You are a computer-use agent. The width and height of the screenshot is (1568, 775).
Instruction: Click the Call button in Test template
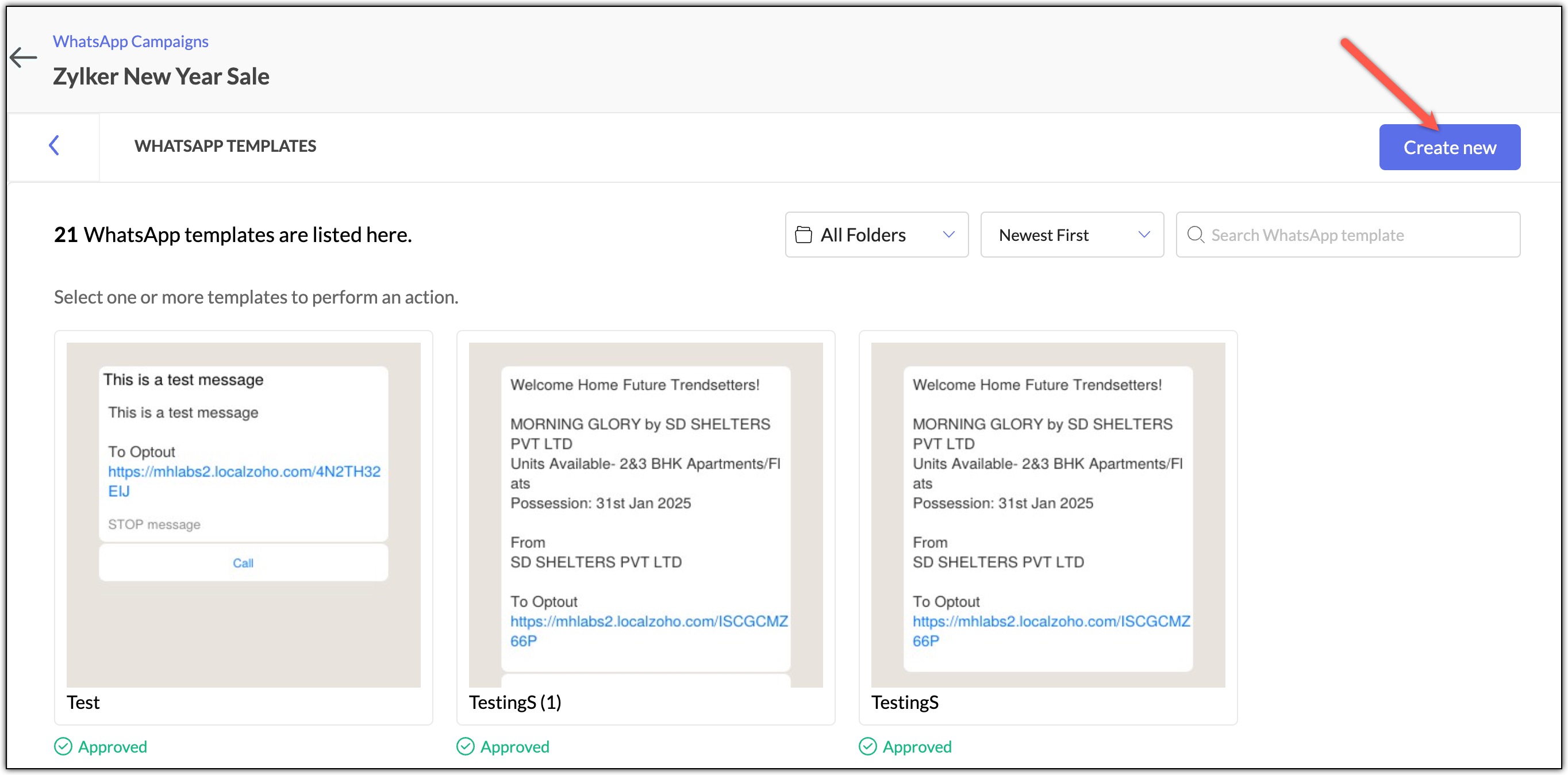coord(243,563)
